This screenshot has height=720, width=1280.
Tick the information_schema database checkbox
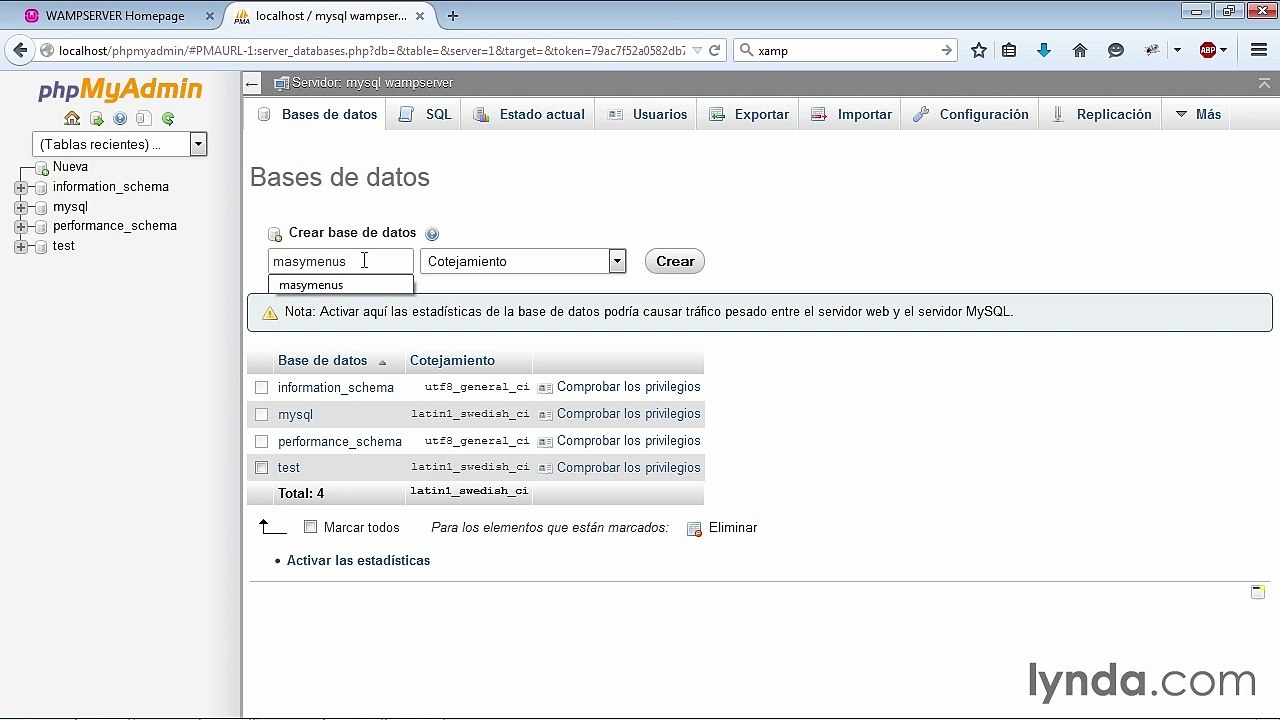click(261, 387)
